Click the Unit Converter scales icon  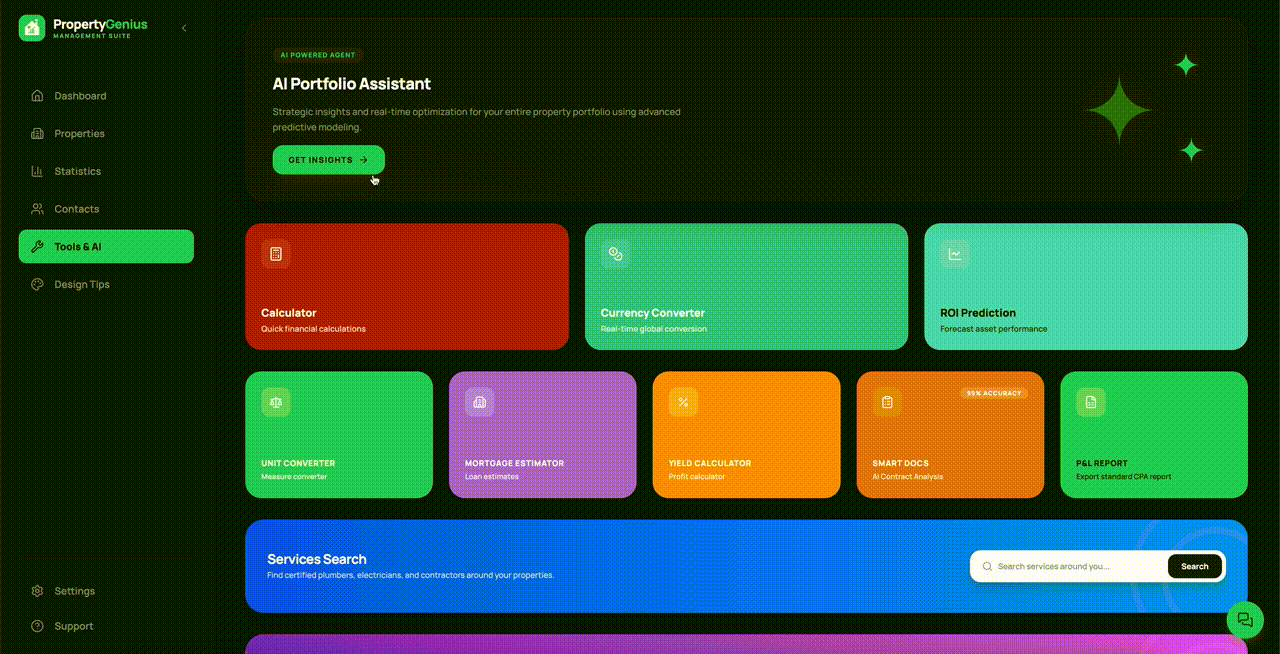pyautogui.click(x=276, y=402)
